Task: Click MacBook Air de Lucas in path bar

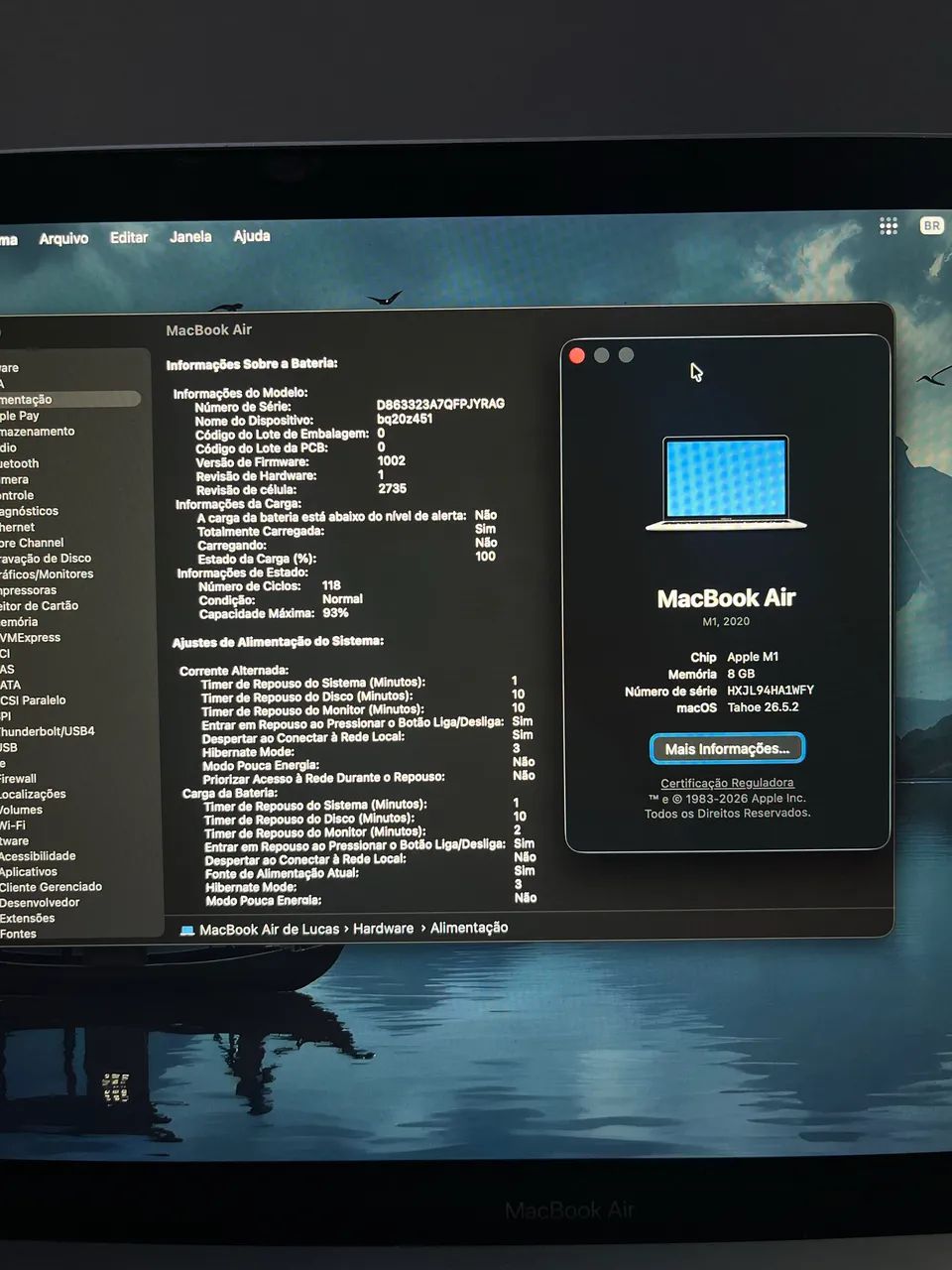Action: point(269,930)
